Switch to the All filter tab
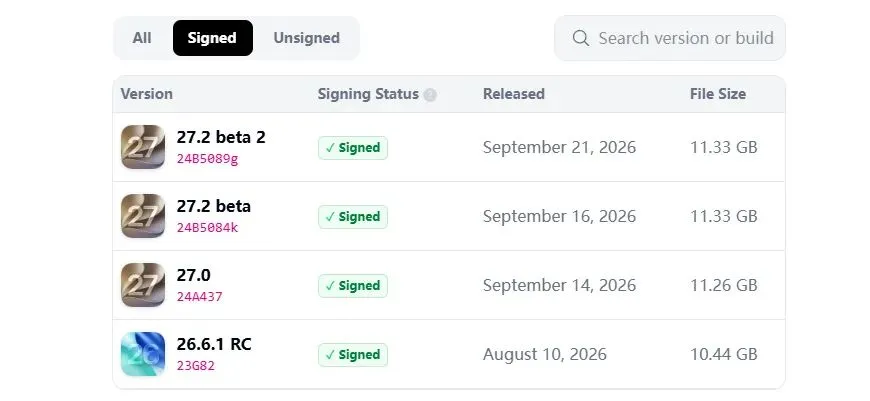870x401 pixels. pos(142,38)
